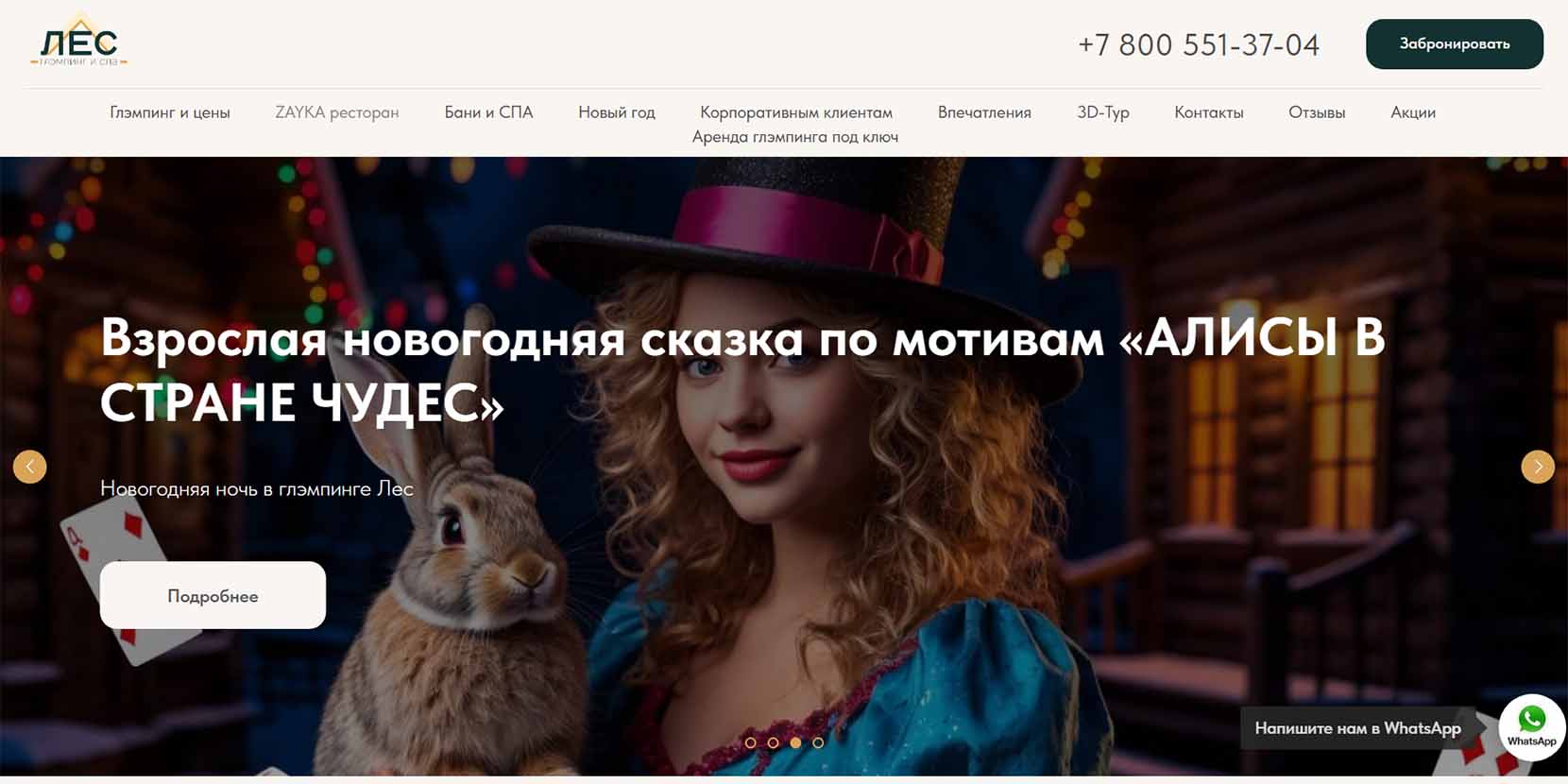Viewport: 1568px width, 784px height.
Task: Click the Подробнее button
Action: click(x=213, y=595)
